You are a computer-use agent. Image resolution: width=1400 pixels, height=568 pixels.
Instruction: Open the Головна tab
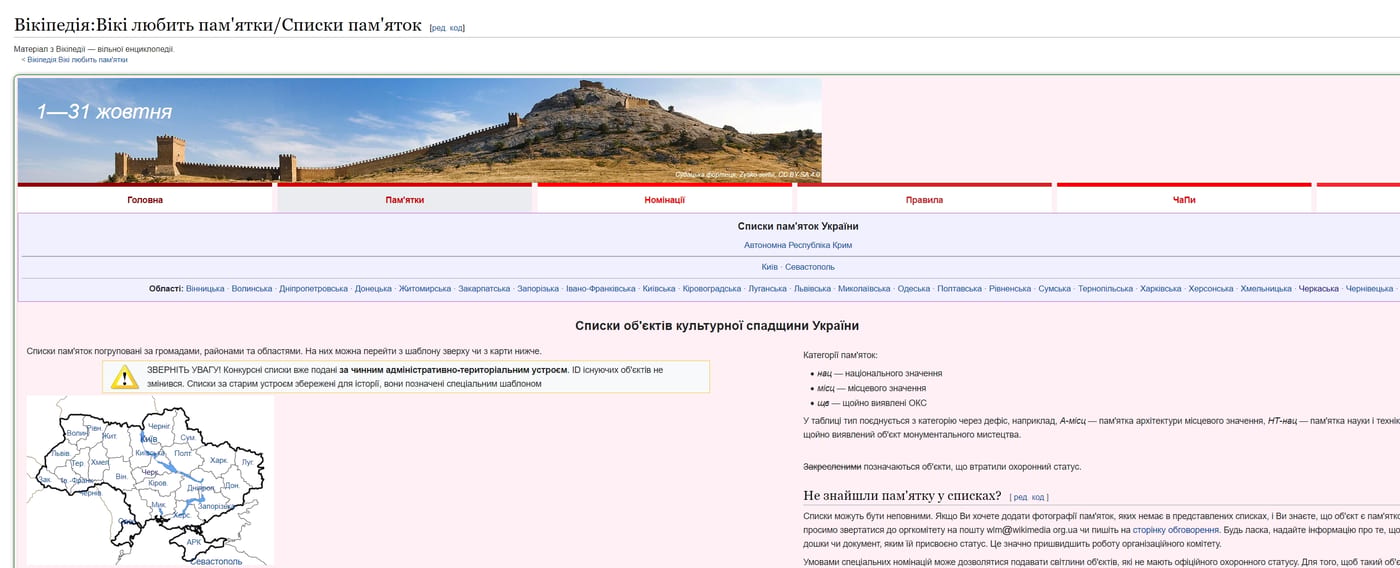pyautogui.click(x=145, y=200)
